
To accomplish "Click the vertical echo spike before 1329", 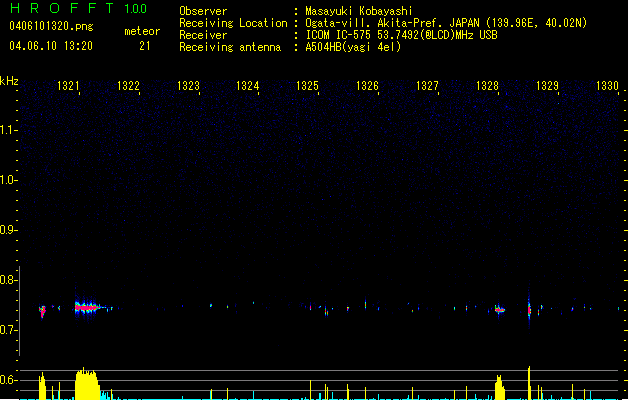I will (529, 309).
